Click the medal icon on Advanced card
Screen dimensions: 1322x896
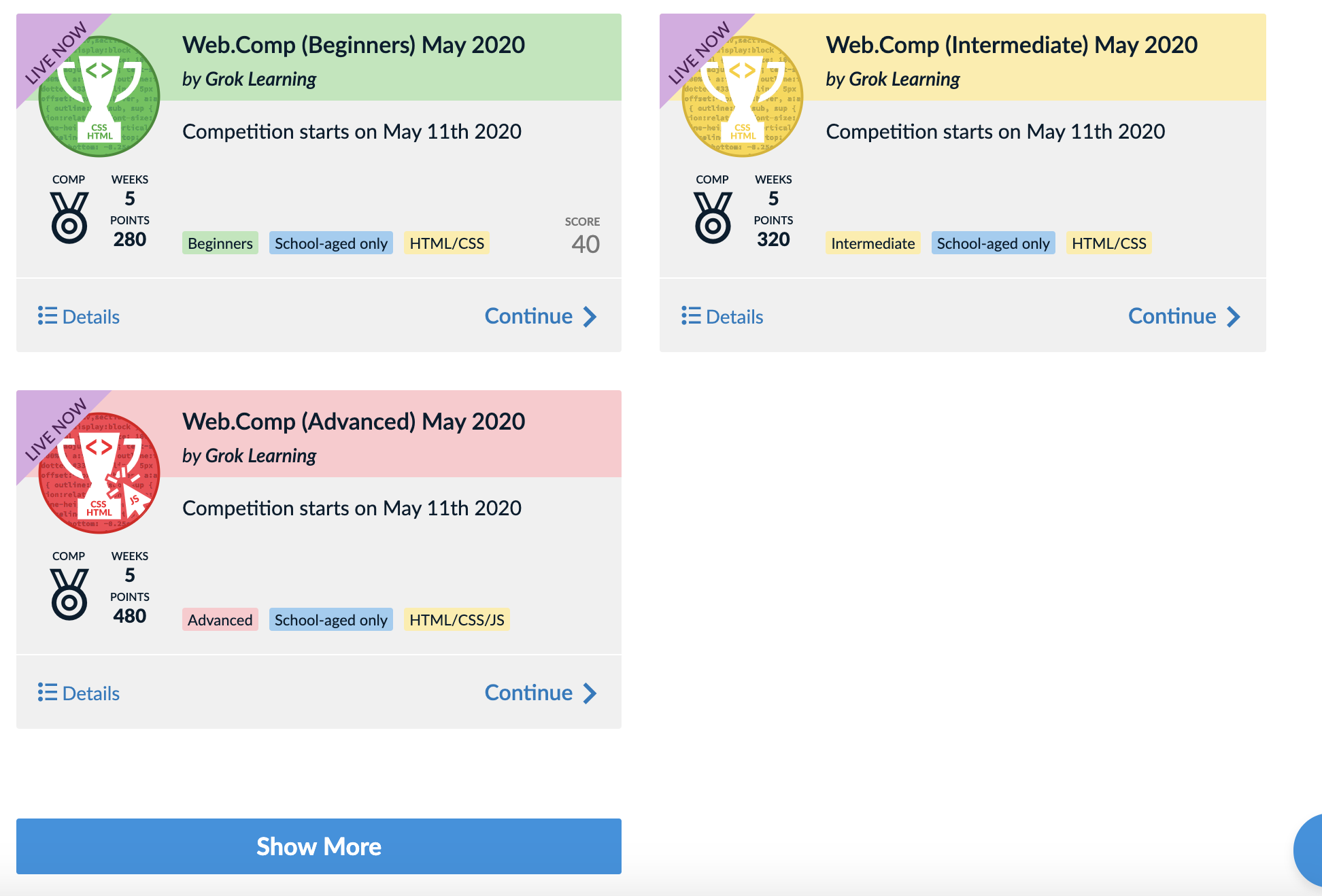(69, 594)
